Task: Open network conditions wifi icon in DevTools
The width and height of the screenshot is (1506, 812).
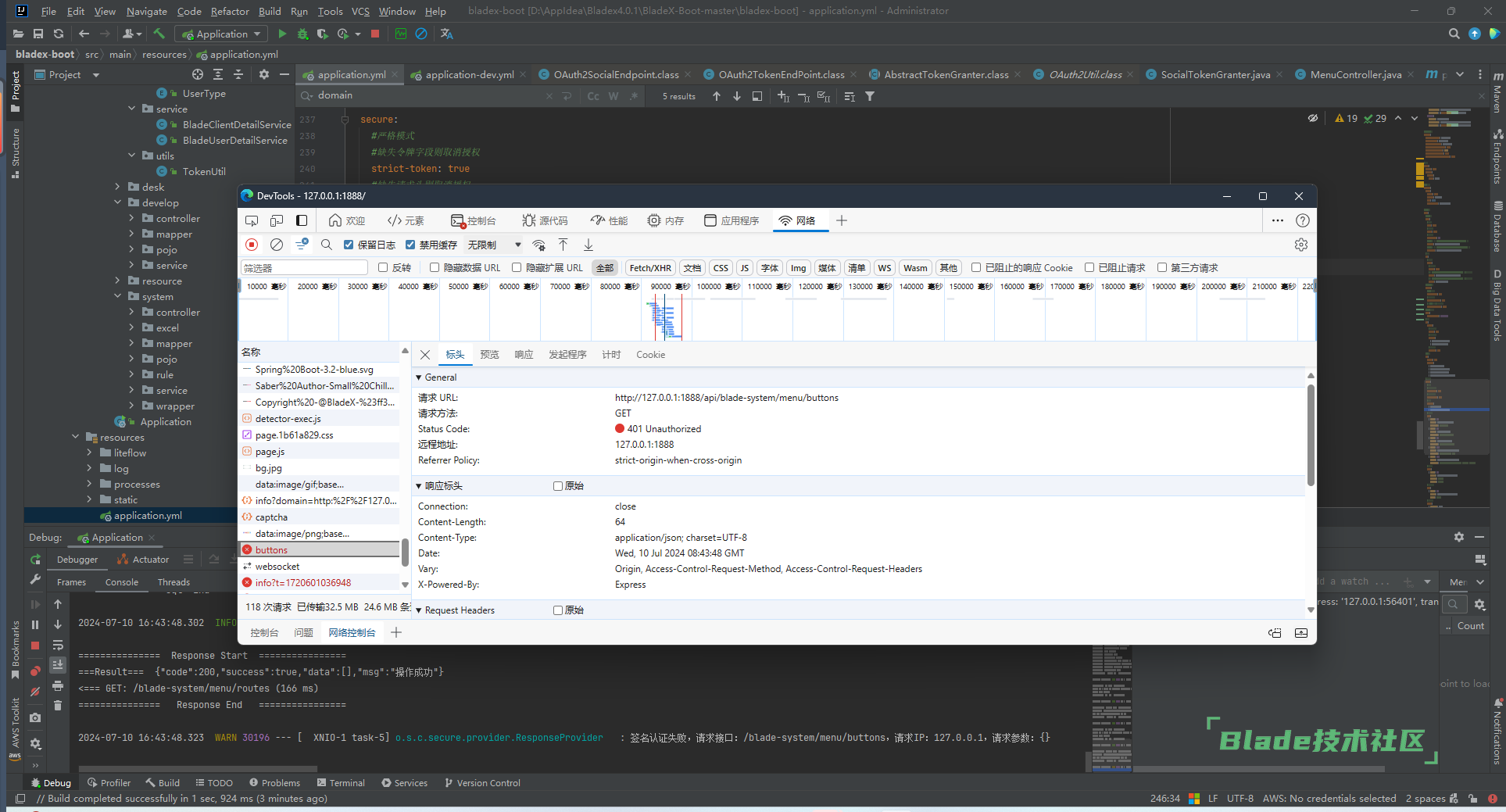Action: tap(538, 245)
